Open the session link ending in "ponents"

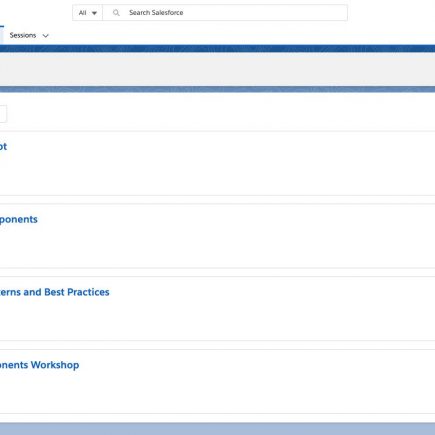click(x=18, y=219)
